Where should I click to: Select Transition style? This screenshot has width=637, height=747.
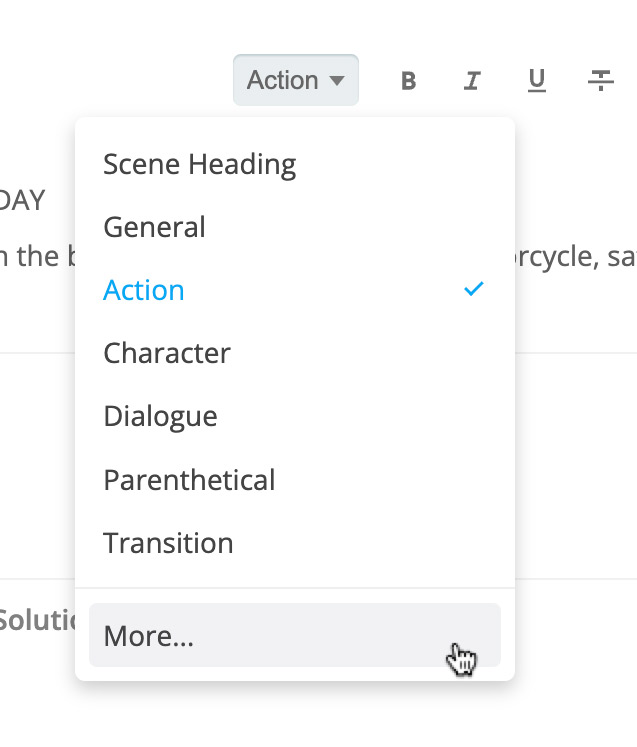(x=295, y=543)
